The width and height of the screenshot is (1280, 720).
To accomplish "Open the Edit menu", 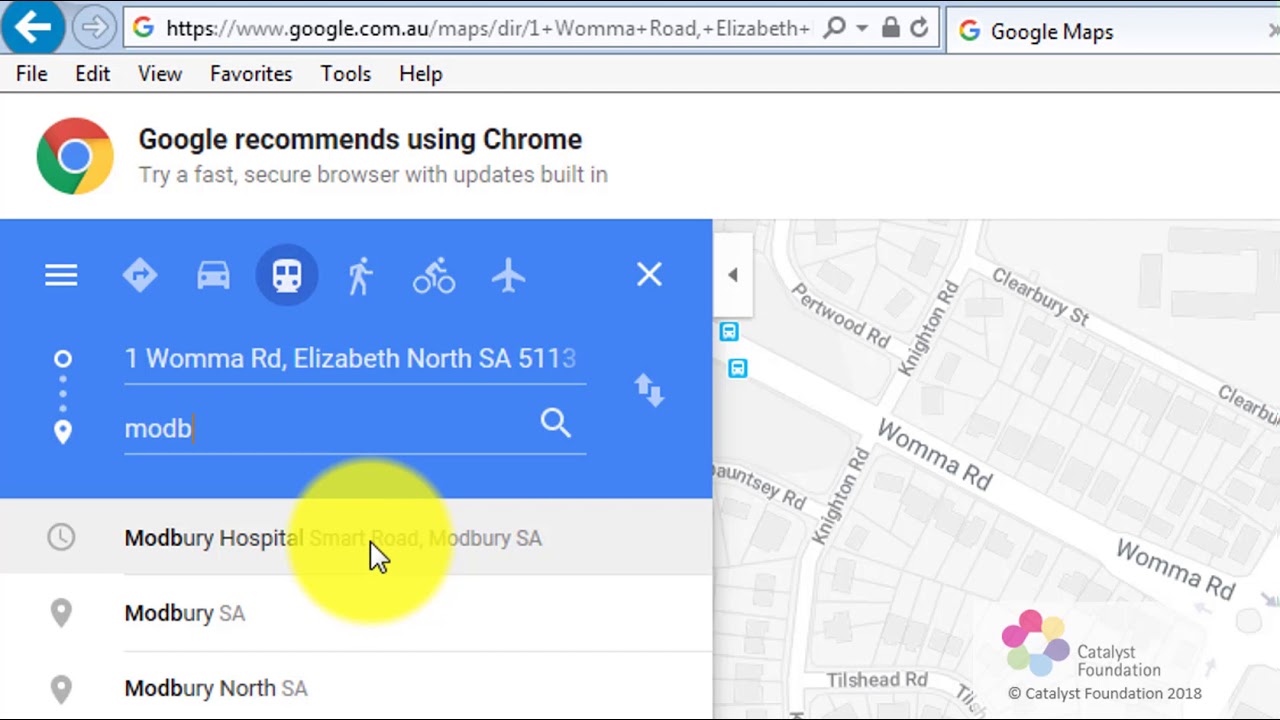I will tap(92, 74).
